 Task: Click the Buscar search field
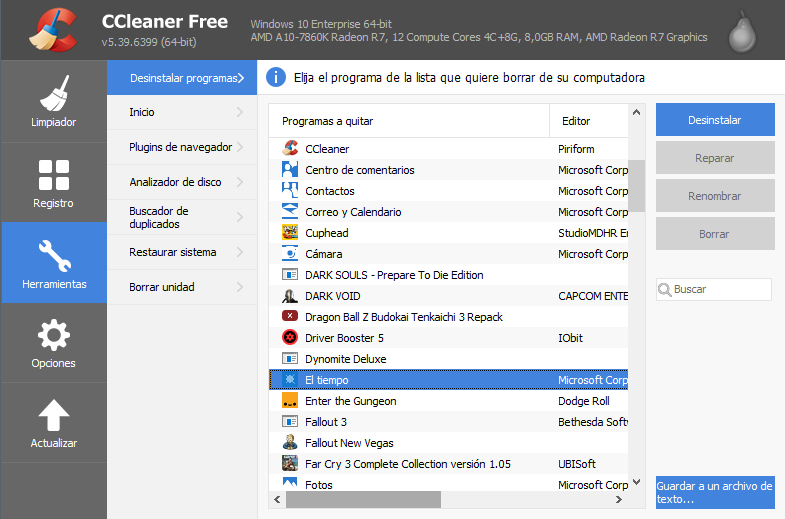click(x=720, y=289)
